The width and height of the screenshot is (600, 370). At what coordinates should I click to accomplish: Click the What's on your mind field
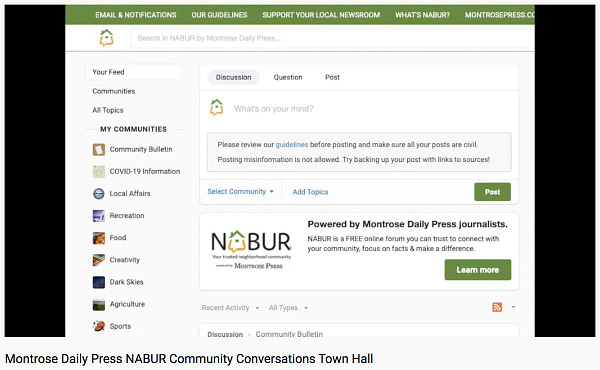tap(274, 109)
